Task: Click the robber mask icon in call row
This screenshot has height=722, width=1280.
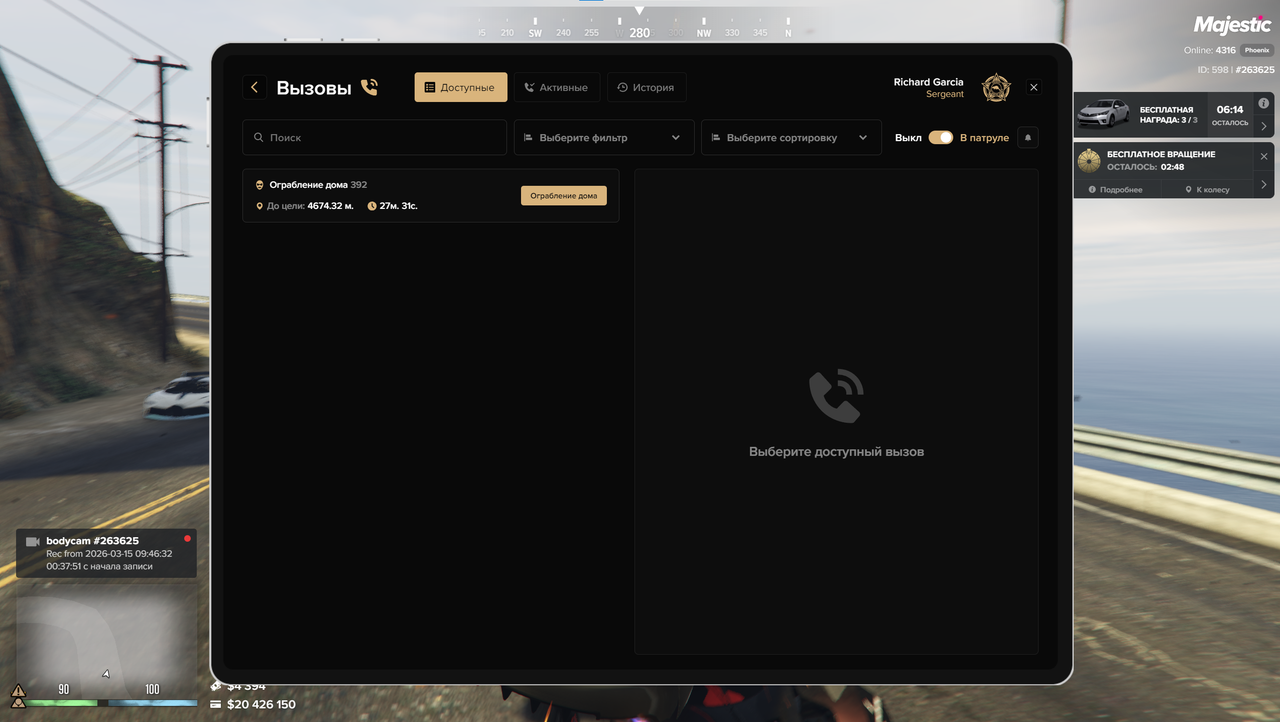Action: 260,185
